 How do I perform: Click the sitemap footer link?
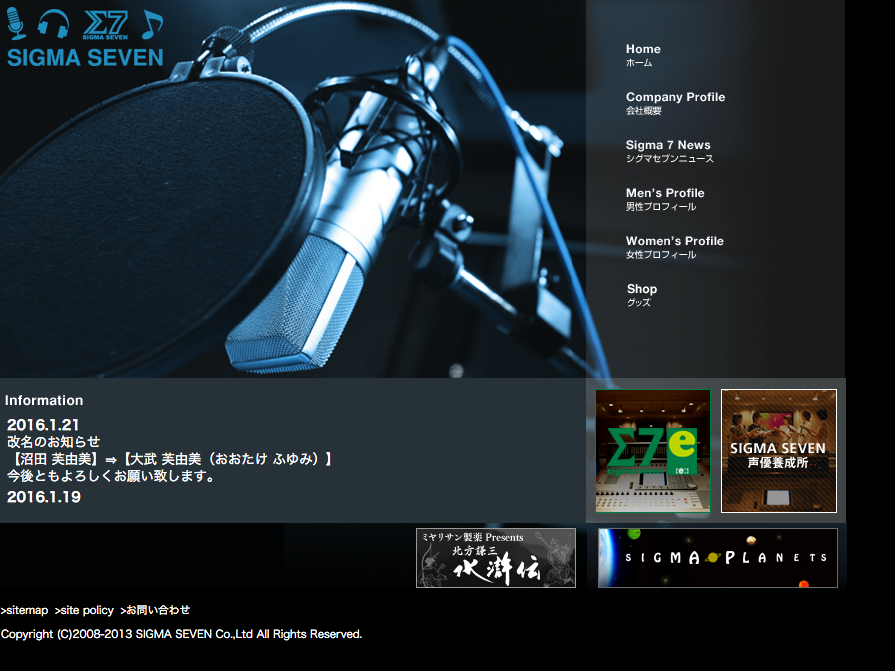(25, 610)
